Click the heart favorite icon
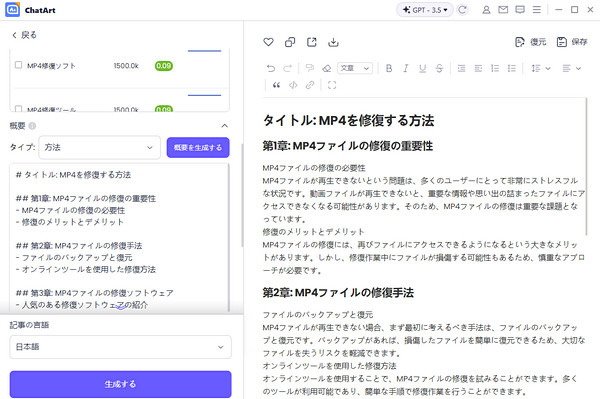600x399 pixels. coord(268,42)
